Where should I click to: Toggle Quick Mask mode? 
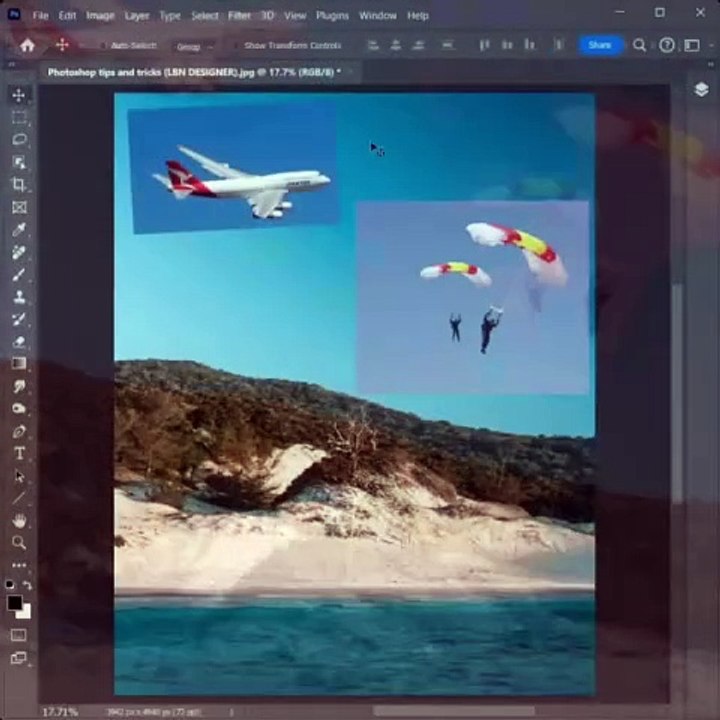18,635
